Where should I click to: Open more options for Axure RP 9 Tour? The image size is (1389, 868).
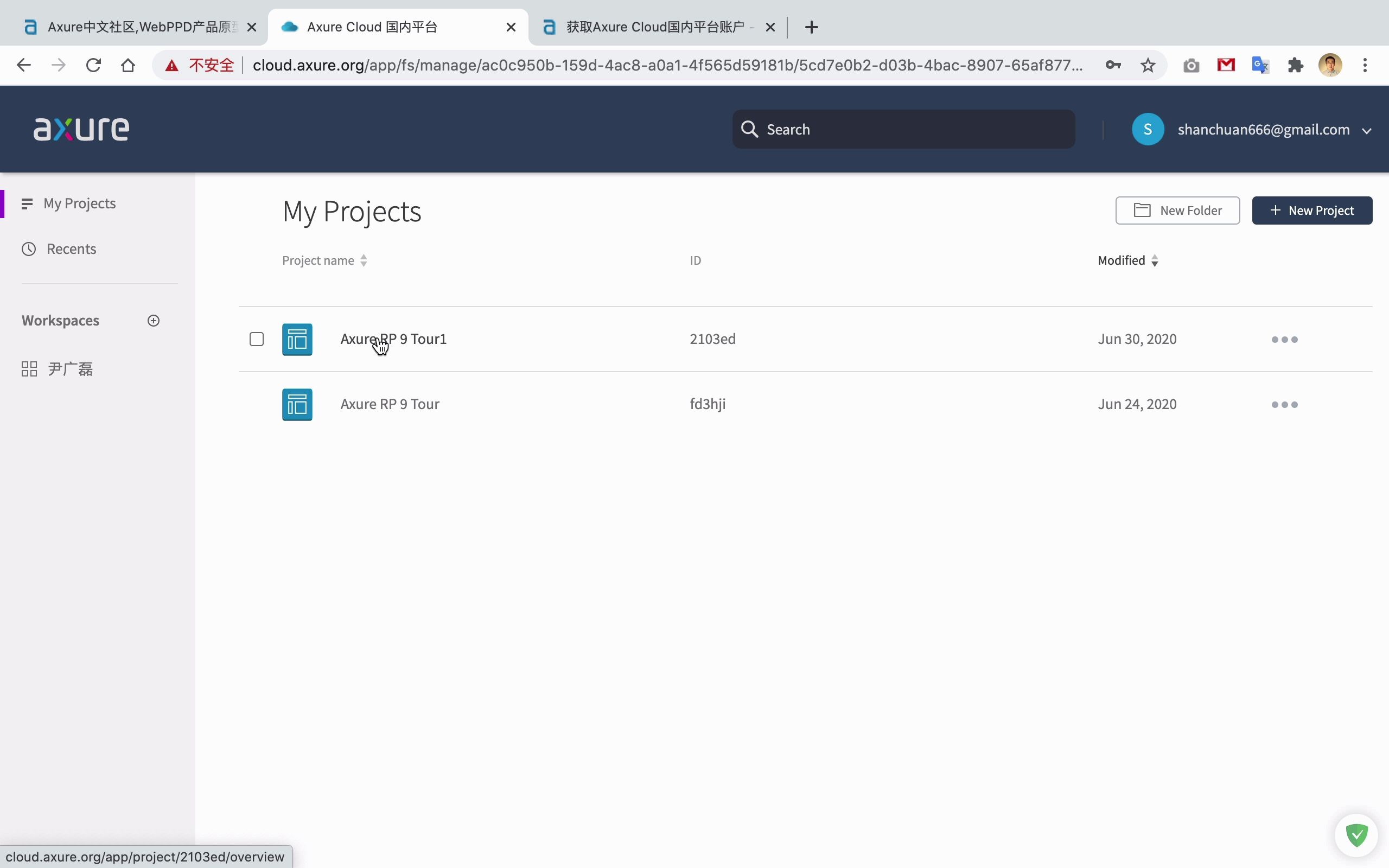[x=1284, y=404]
